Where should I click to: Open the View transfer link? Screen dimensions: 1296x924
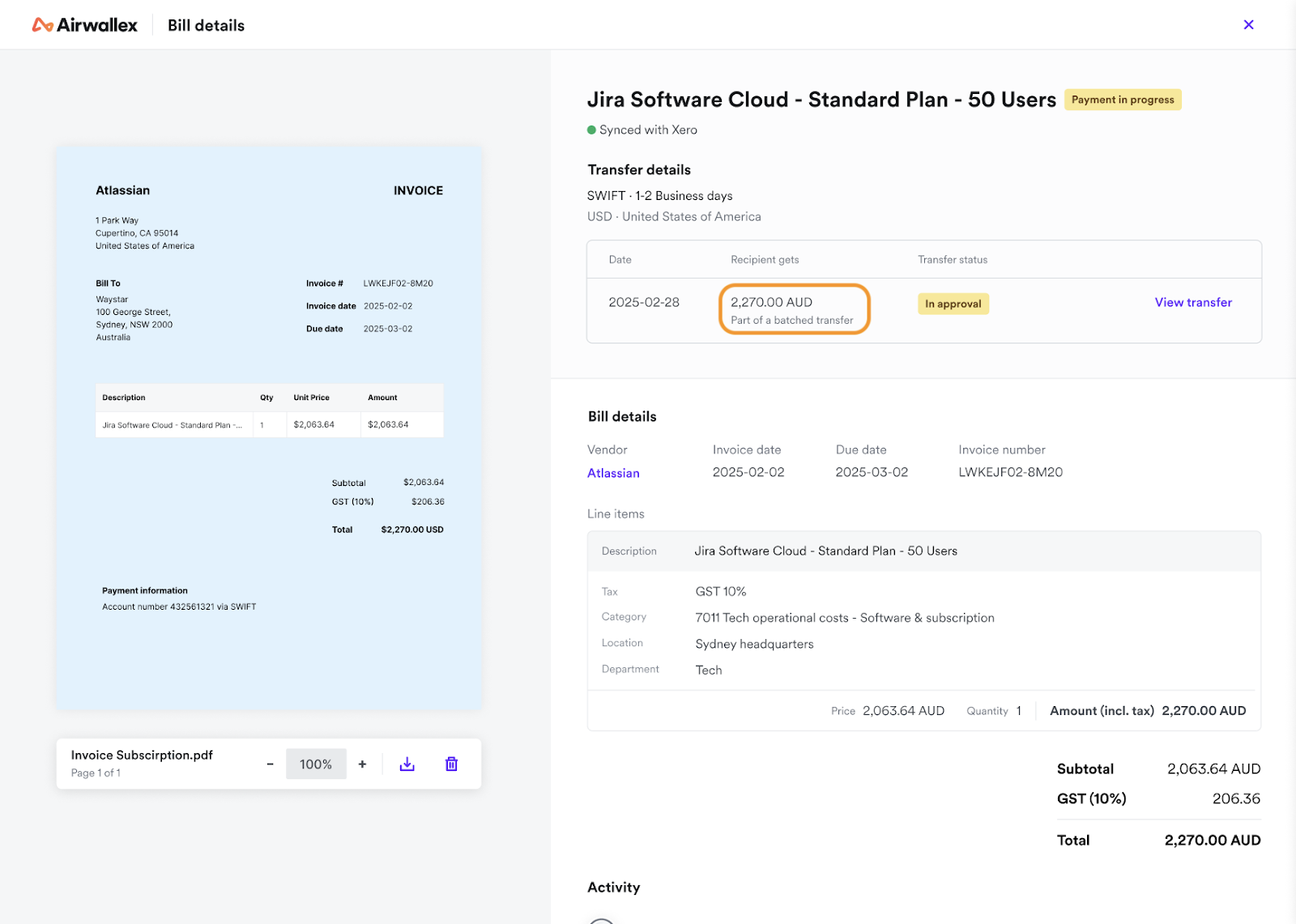click(x=1193, y=302)
